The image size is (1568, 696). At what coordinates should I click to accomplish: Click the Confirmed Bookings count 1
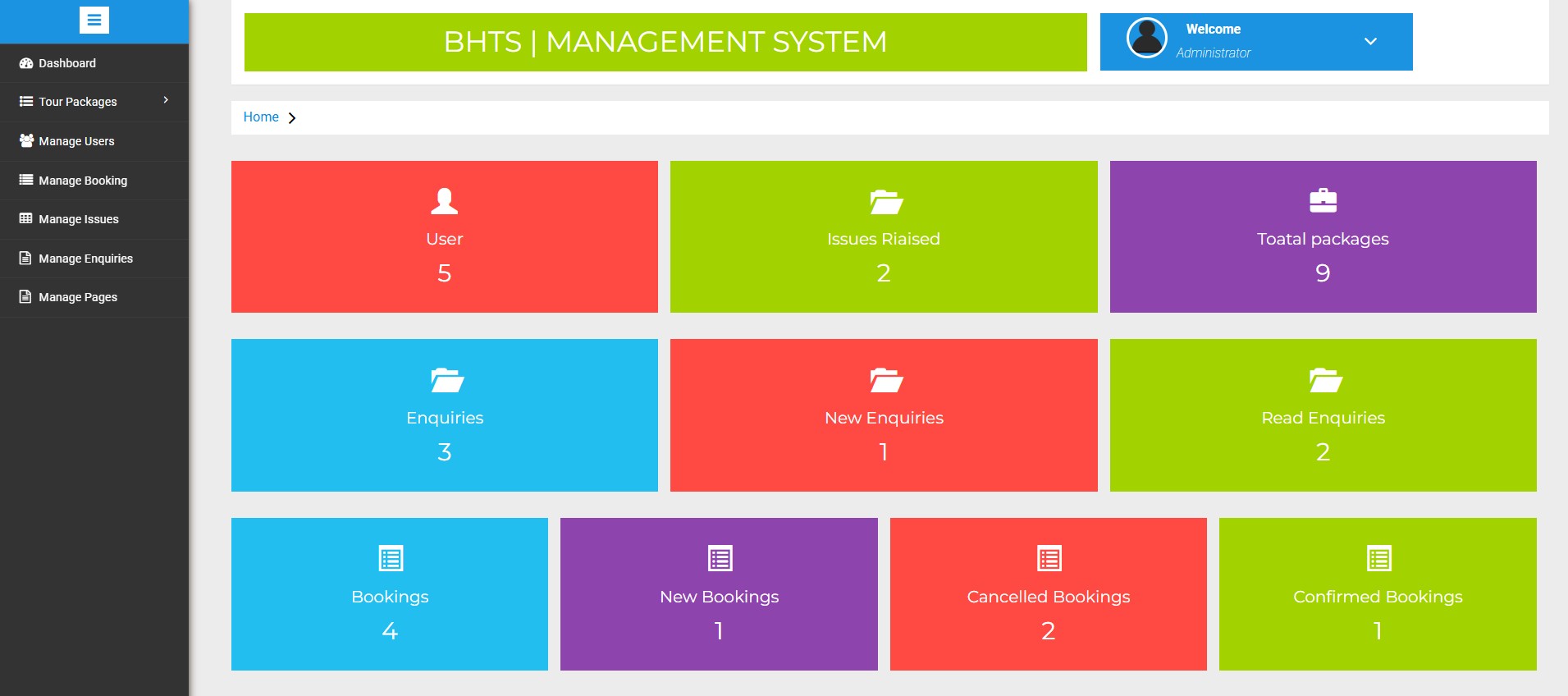[x=1378, y=631]
